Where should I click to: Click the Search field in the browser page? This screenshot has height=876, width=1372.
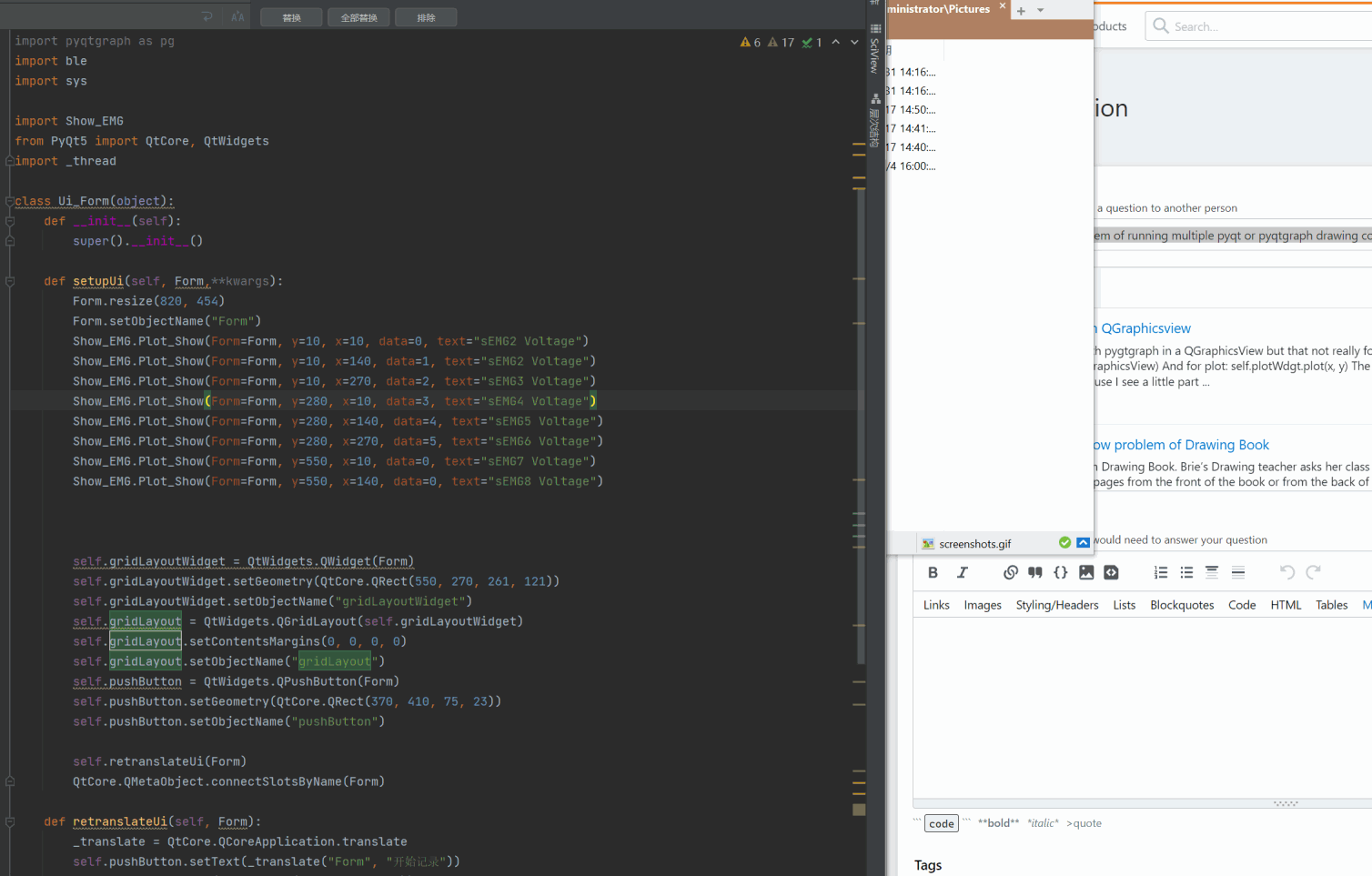[x=1260, y=26]
